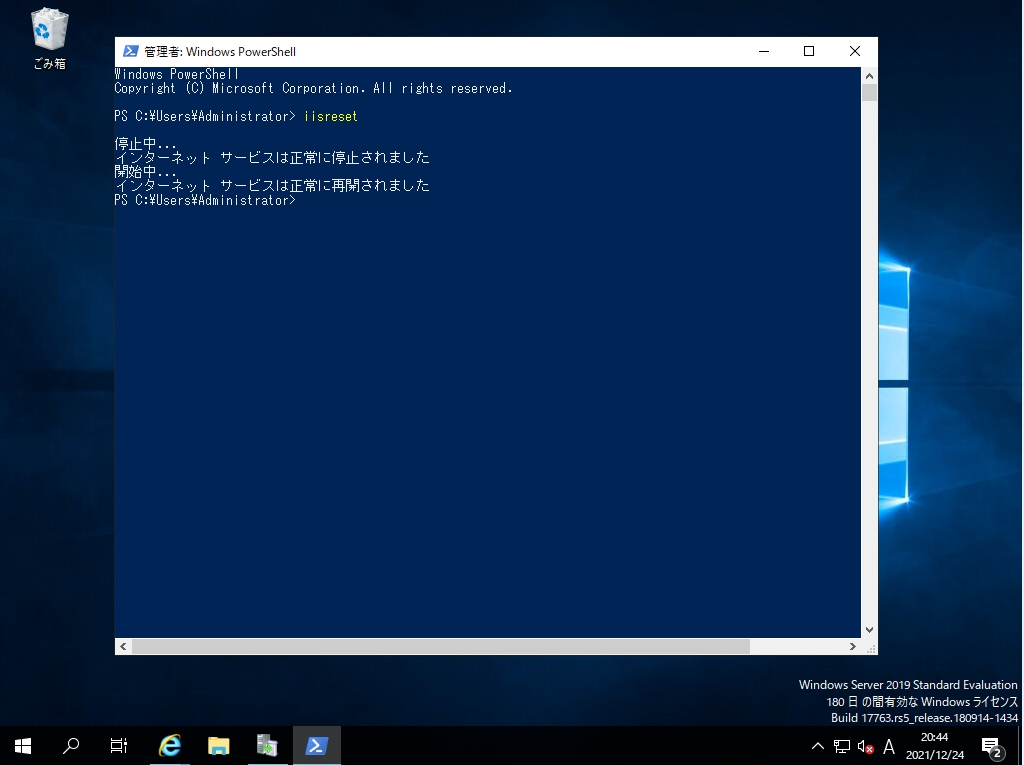Minimize the PowerShell window
The image size is (1024, 765).
(x=763, y=51)
